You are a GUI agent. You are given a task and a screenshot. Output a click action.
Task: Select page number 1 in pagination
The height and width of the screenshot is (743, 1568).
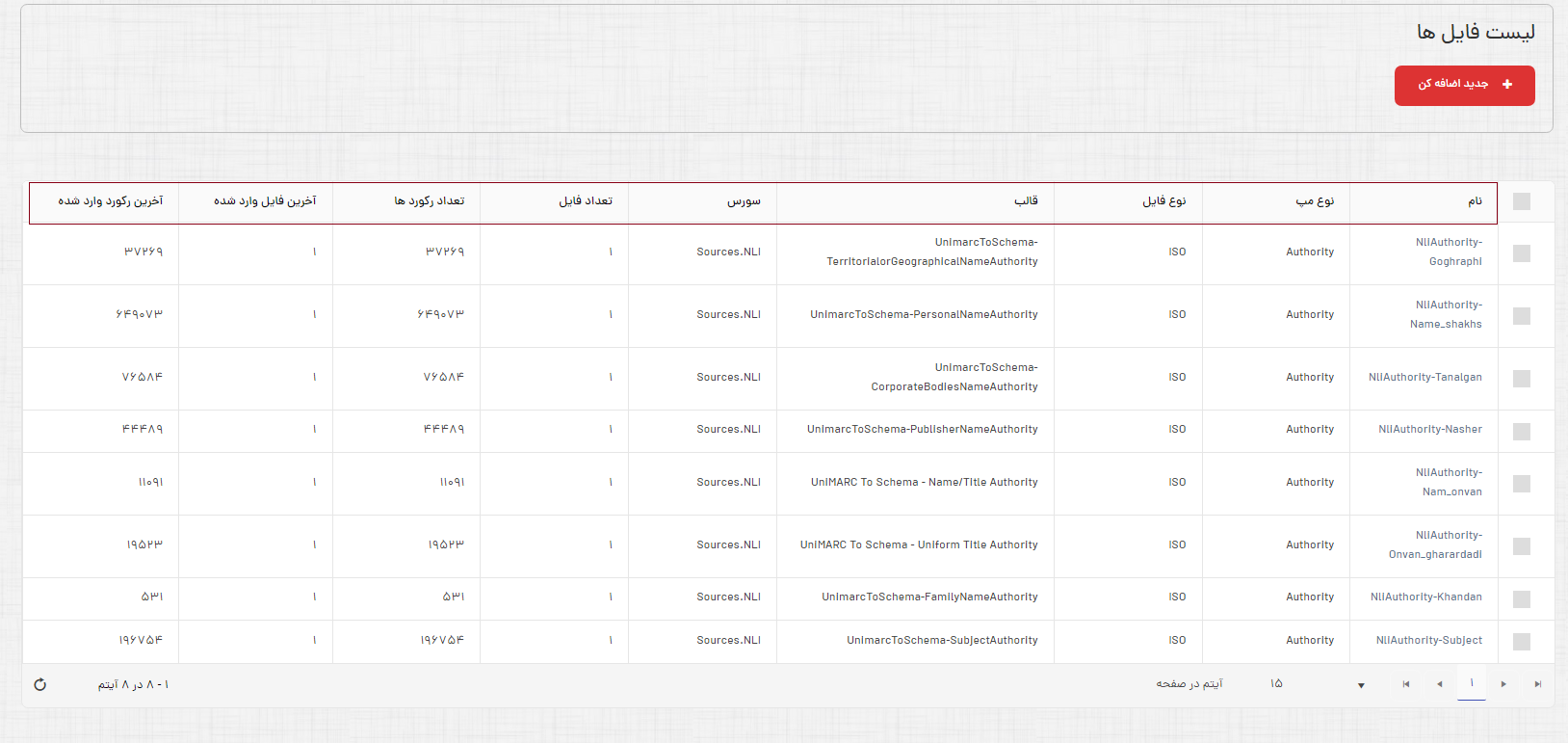[1472, 683]
